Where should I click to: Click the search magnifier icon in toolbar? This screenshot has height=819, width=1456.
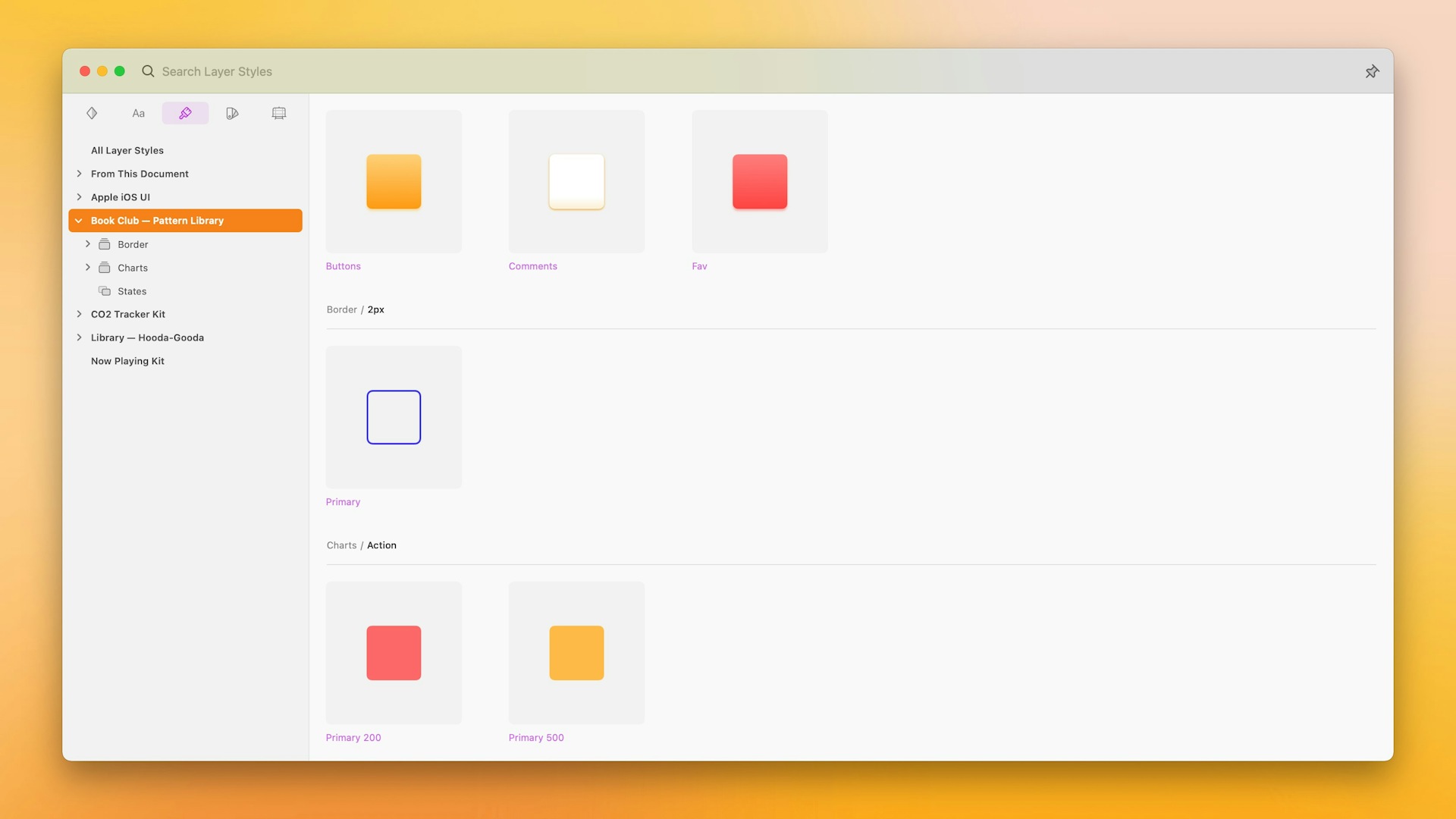[x=147, y=71]
